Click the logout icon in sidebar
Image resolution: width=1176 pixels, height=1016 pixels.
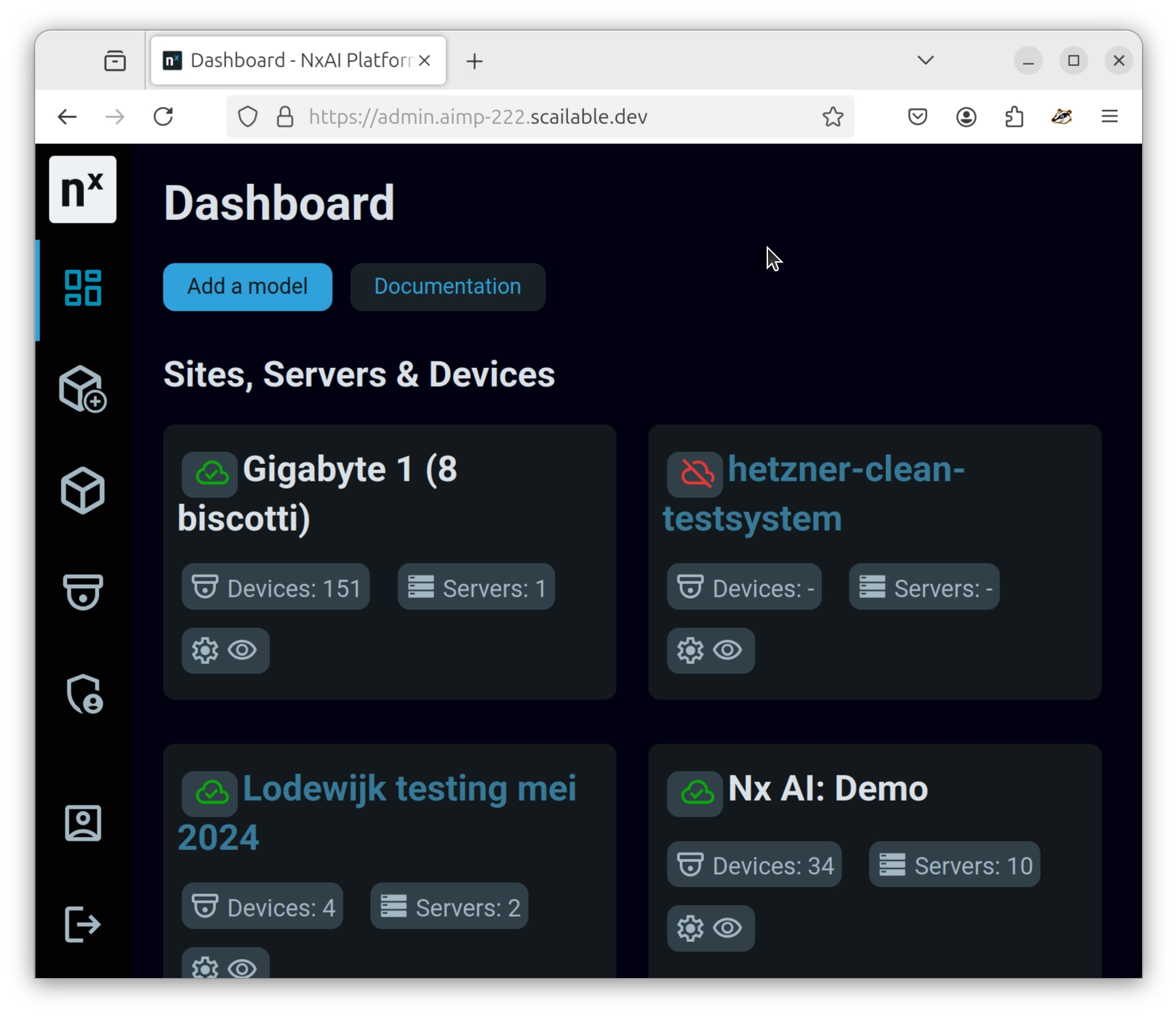point(83,924)
